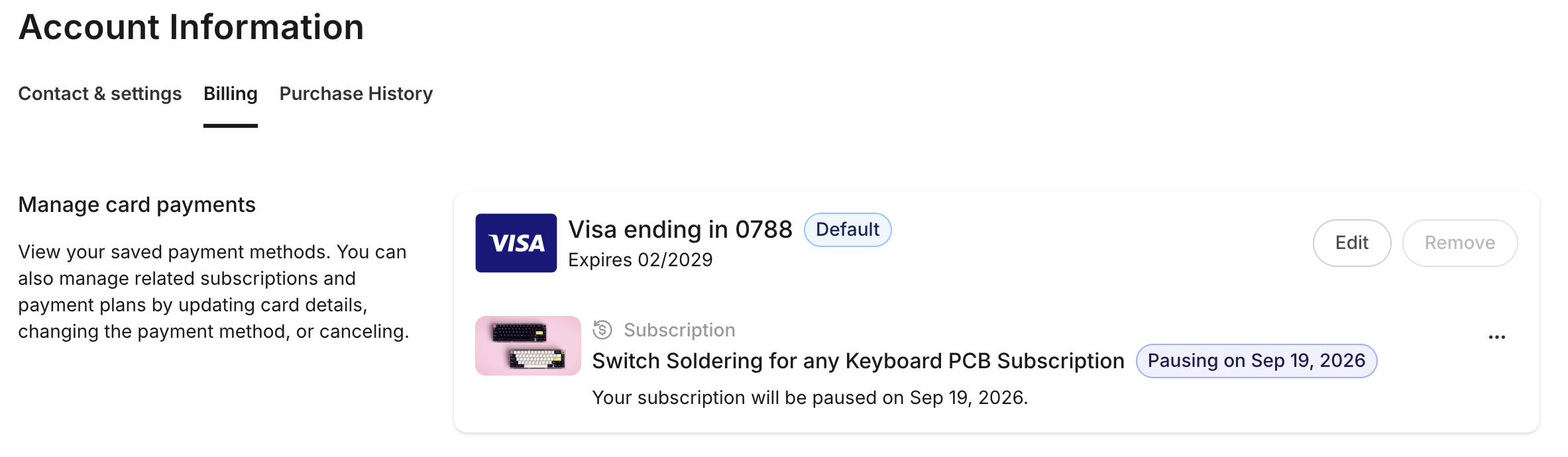Open the keyboard PCB product thumbnail
The height and width of the screenshot is (457, 1568).
coord(528,346)
